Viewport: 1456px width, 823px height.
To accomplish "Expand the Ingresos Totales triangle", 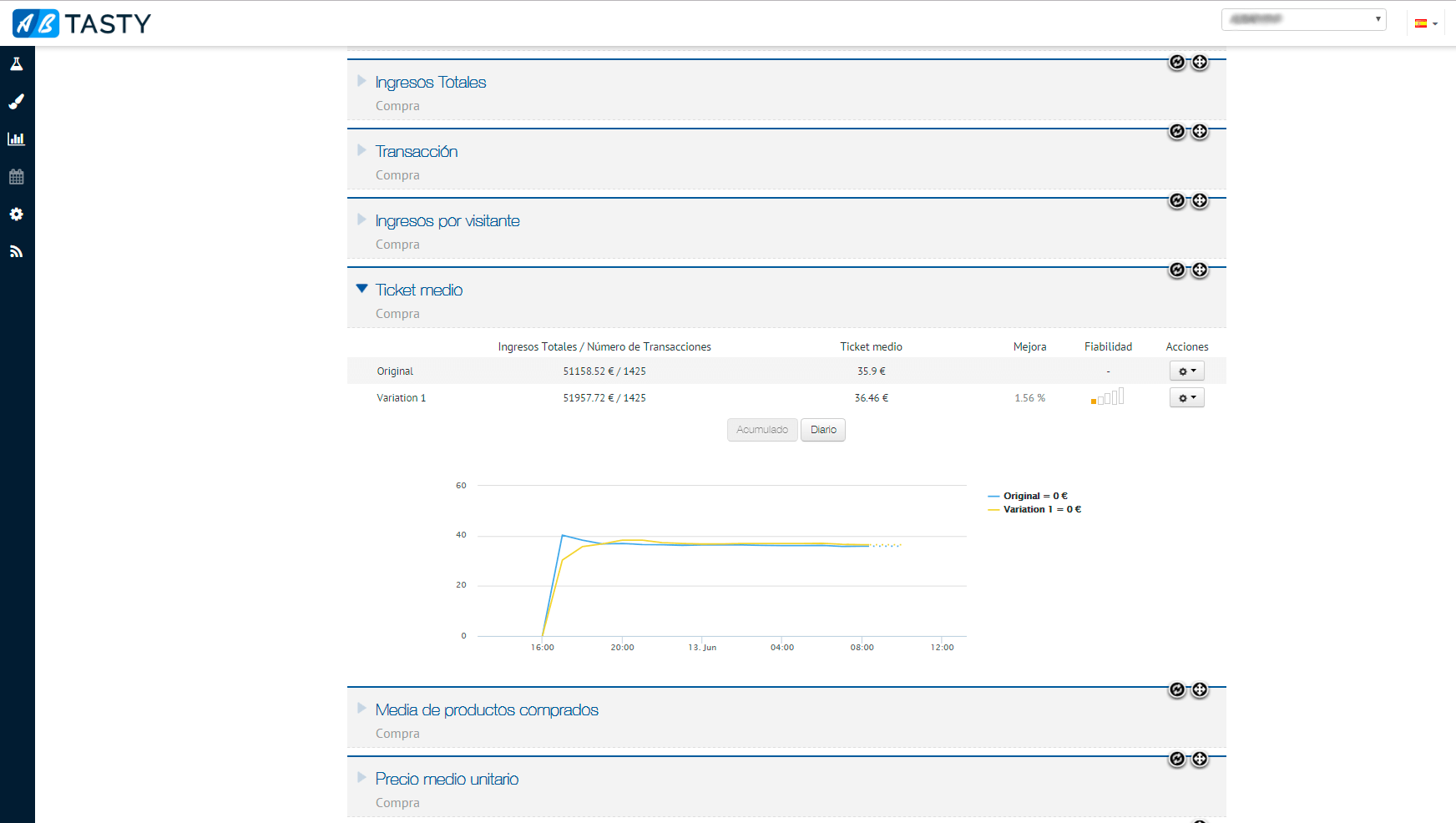I will click(x=361, y=81).
